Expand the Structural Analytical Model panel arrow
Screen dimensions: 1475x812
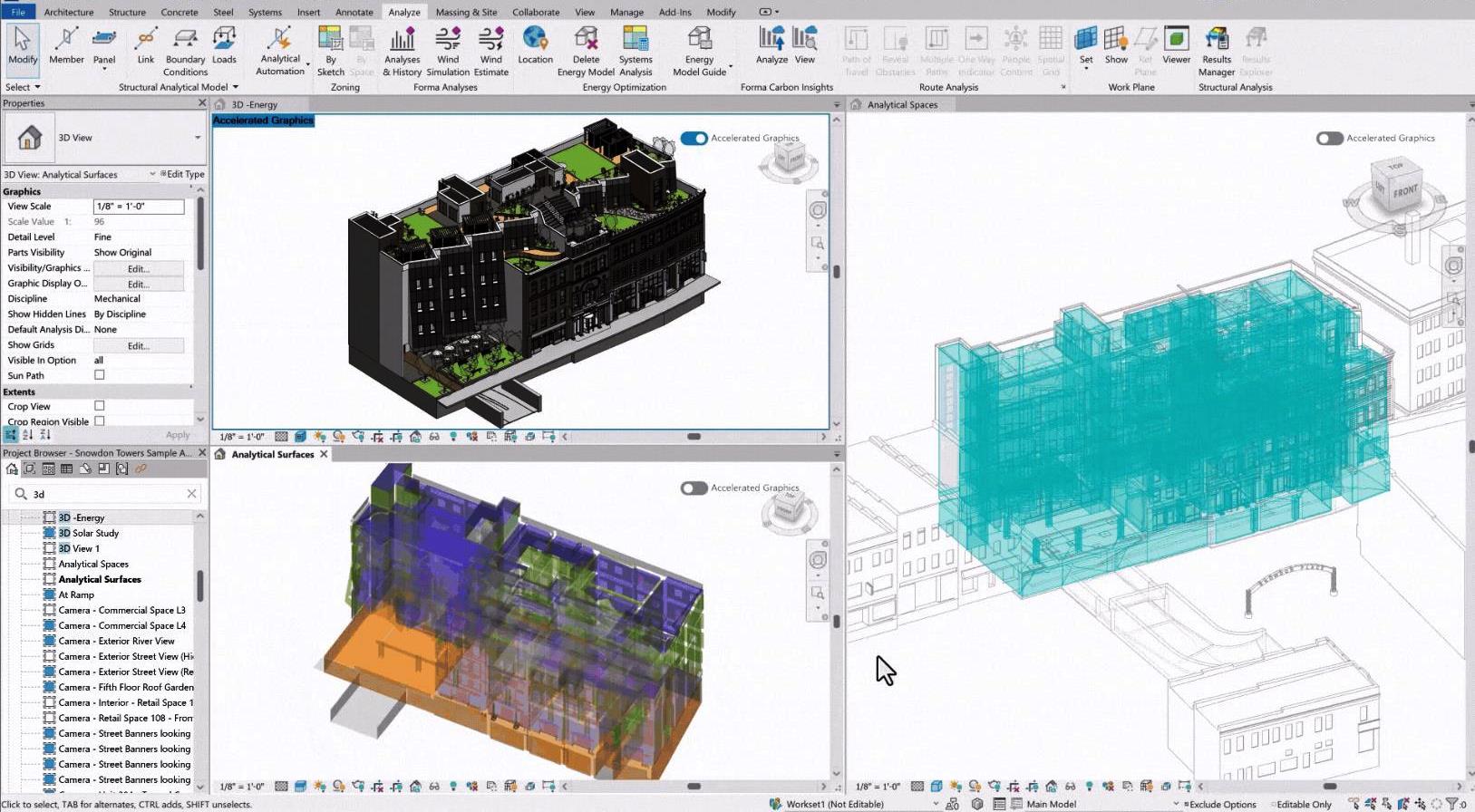point(236,87)
